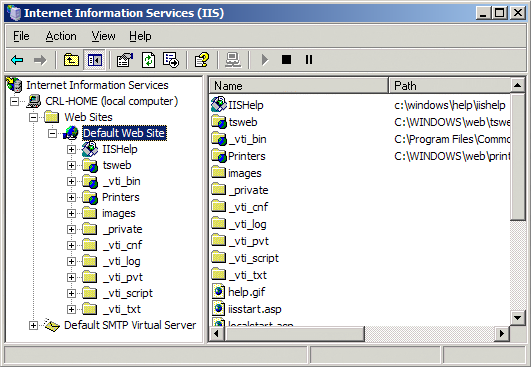Click the Up One Level folder icon
The image size is (531, 367).
(x=71, y=60)
